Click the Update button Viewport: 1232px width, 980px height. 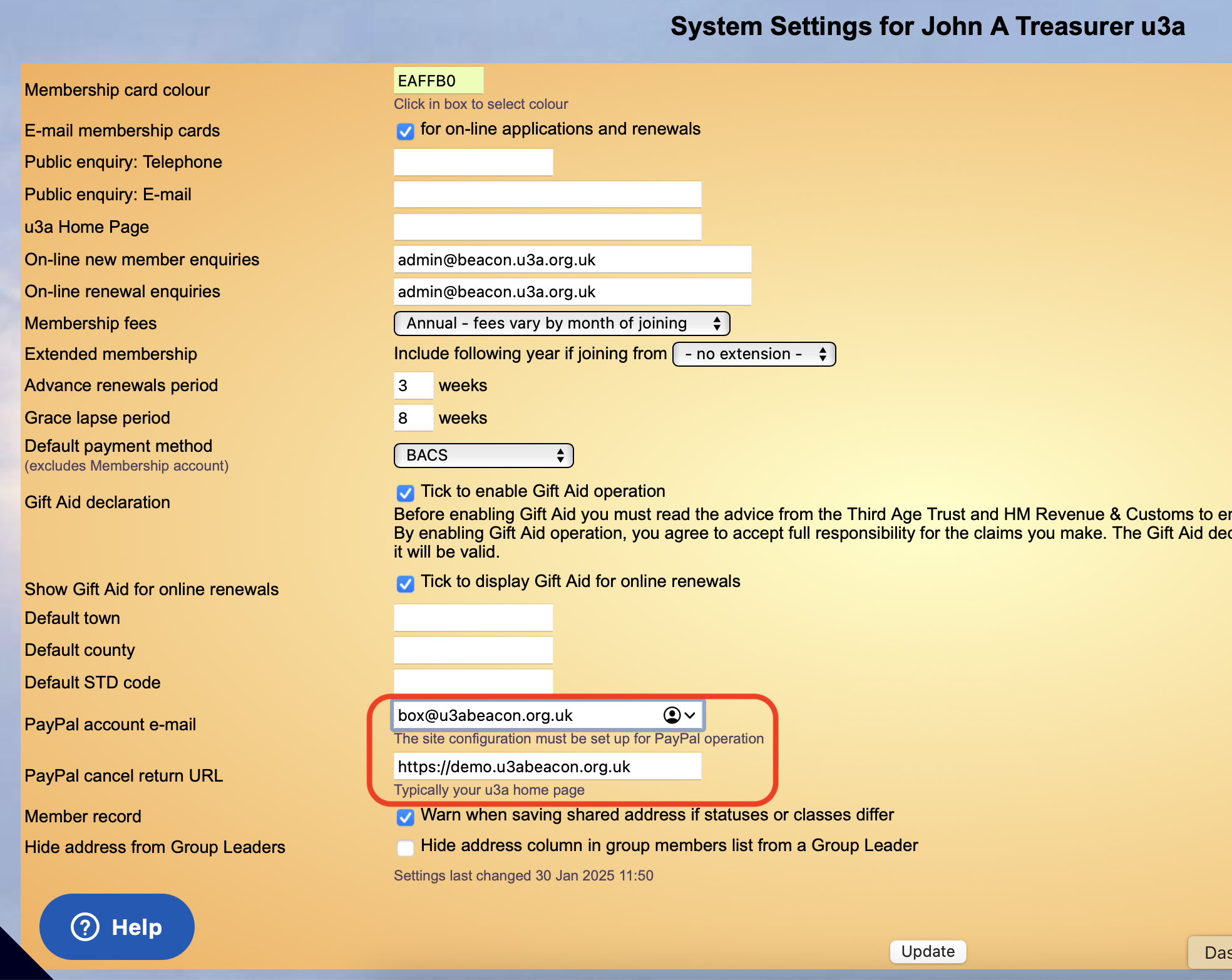click(x=928, y=952)
